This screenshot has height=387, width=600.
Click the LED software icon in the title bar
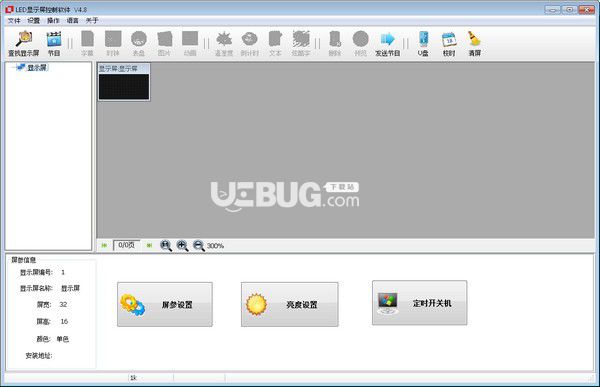click(x=9, y=9)
